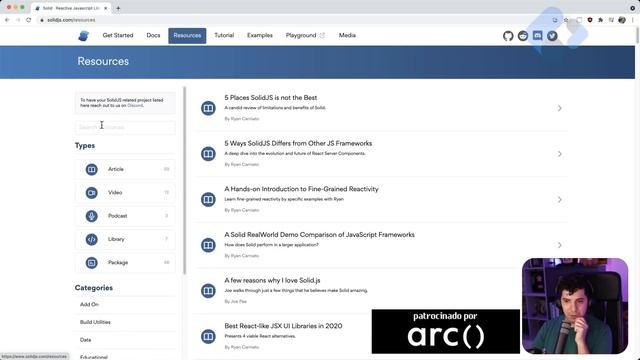Close the Solid browser tab

105,8
